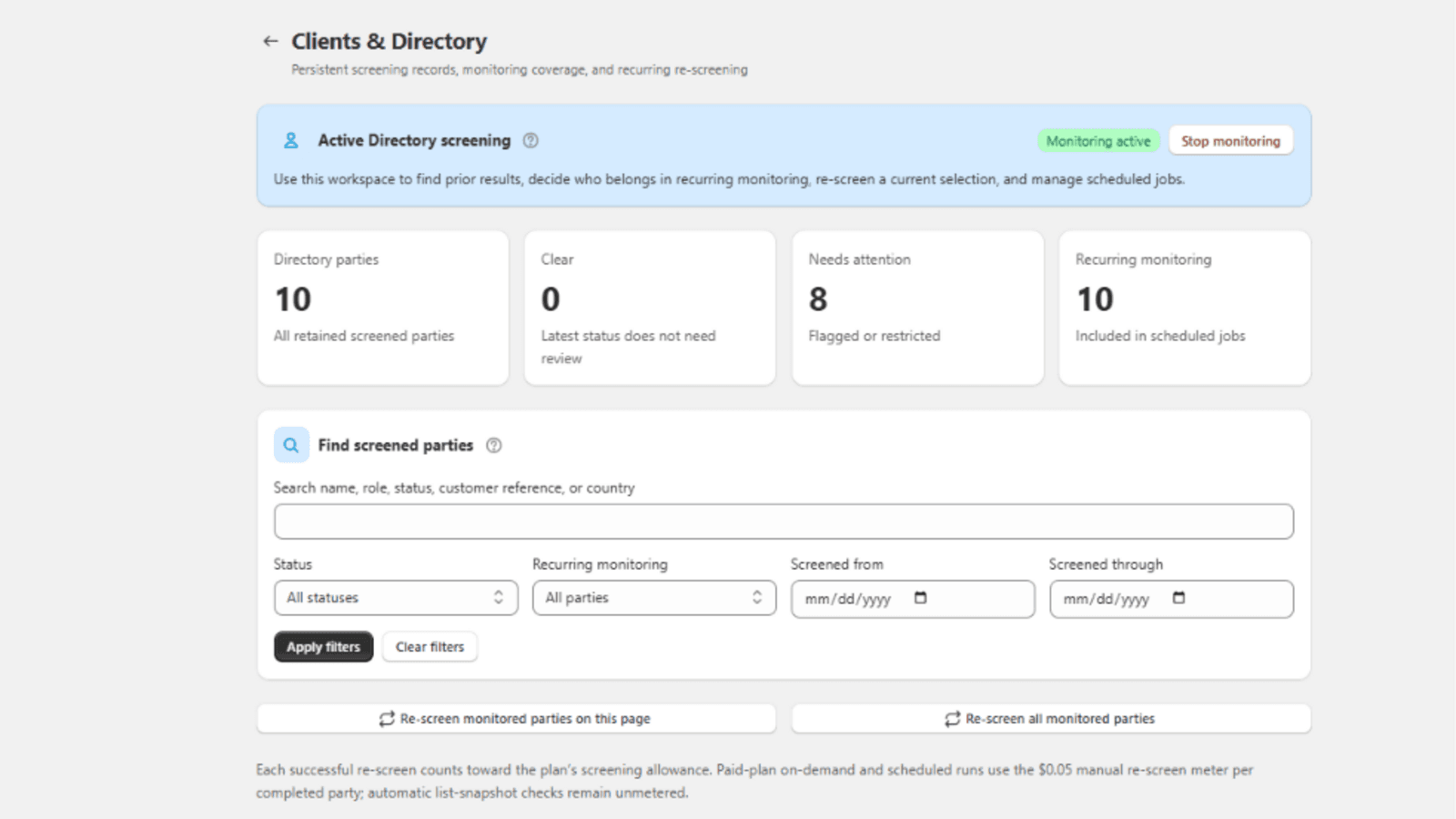Click the Screened from date field
This screenshot has height=819, width=1456.
click(913, 599)
